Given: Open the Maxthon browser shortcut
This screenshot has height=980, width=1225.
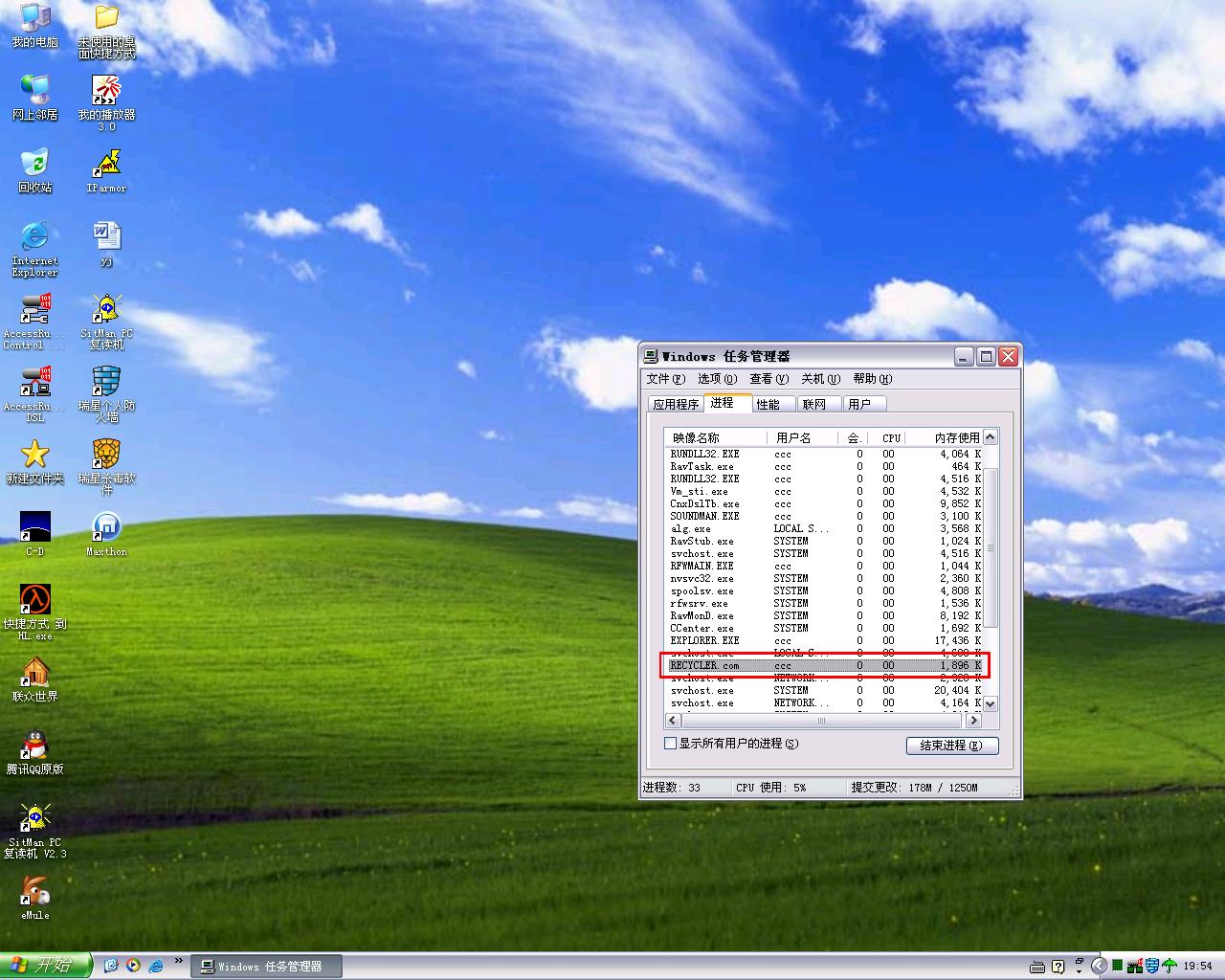Looking at the screenshot, I should tap(106, 527).
